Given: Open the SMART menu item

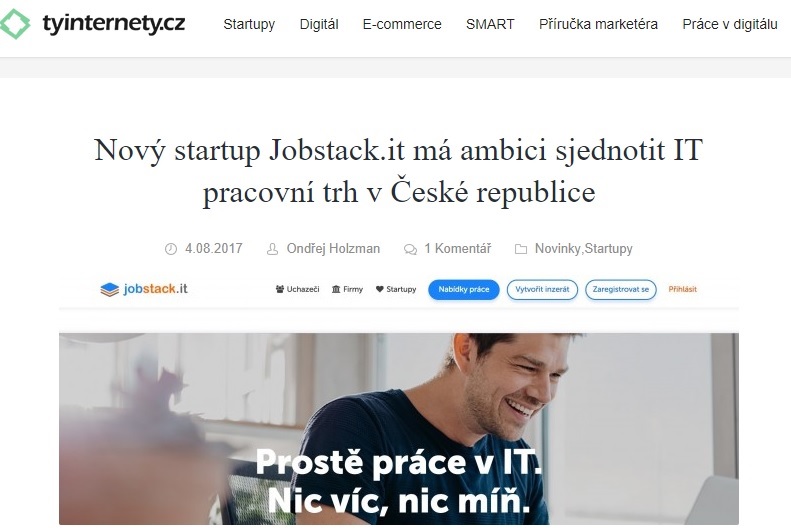Looking at the screenshot, I should click(490, 24).
